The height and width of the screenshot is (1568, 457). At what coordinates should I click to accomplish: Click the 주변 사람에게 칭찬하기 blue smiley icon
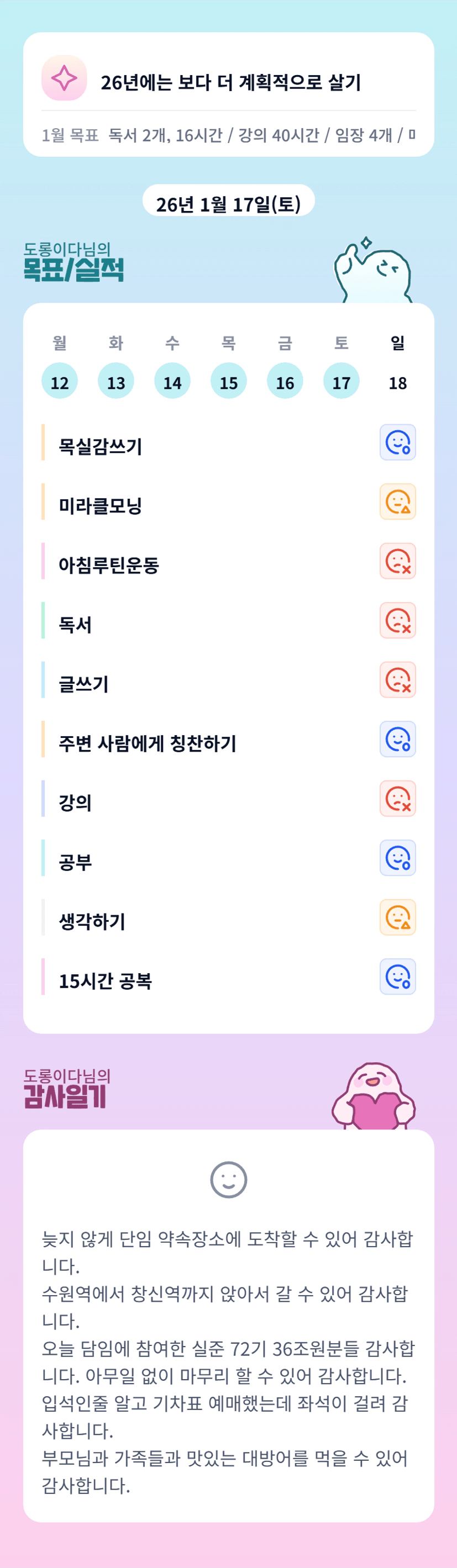point(398,739)
